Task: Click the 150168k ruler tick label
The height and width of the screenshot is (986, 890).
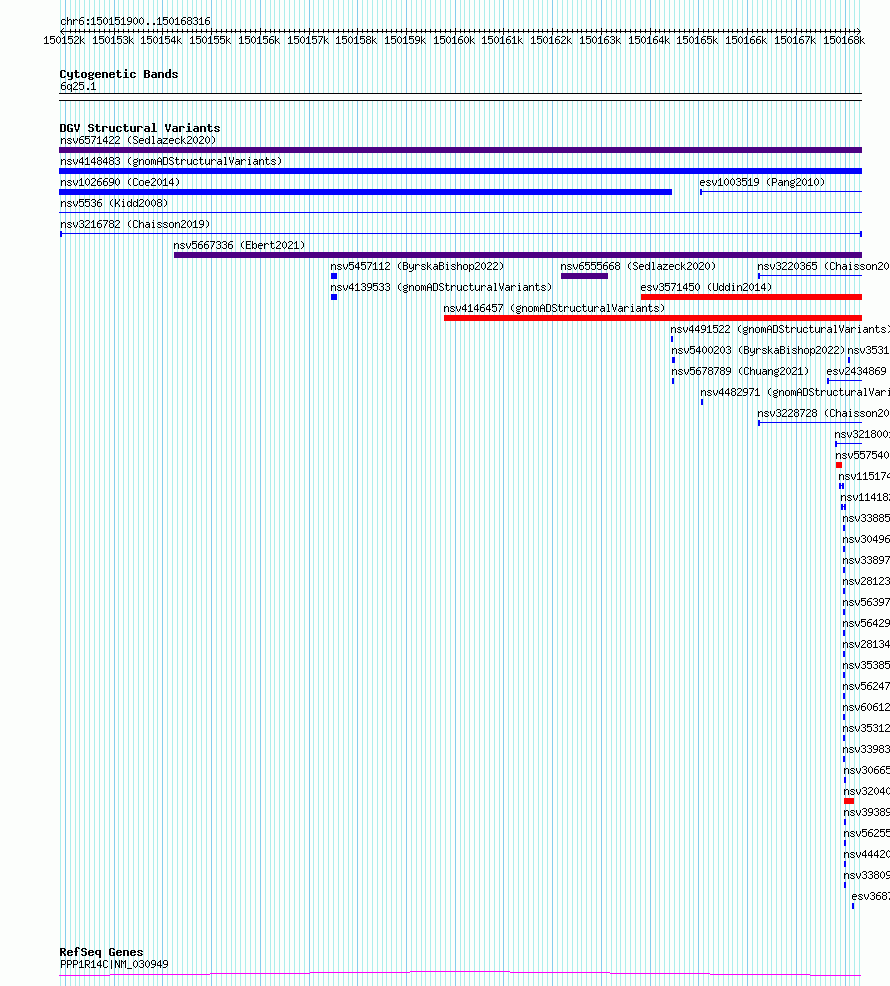Action: 843,40
